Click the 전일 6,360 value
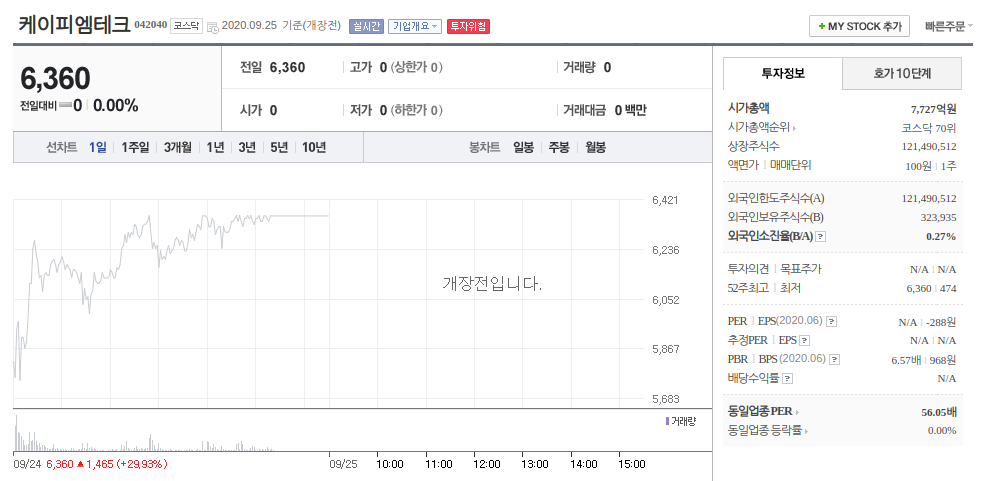Screen dimensions: 990x481 coord(287,68)
